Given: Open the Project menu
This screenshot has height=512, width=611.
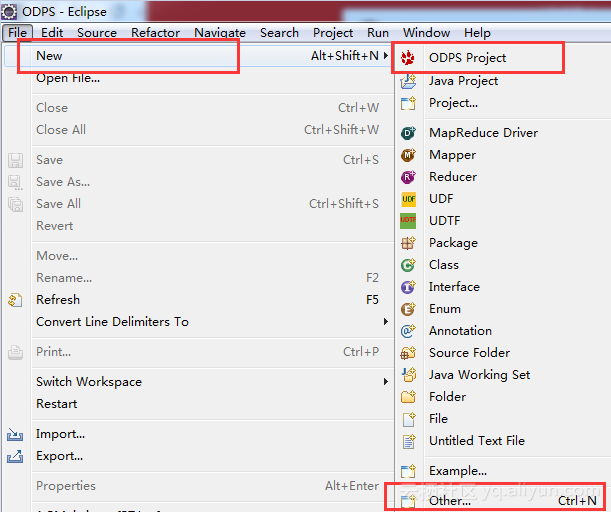Looking at the screenshot, I should pos(333,32).
